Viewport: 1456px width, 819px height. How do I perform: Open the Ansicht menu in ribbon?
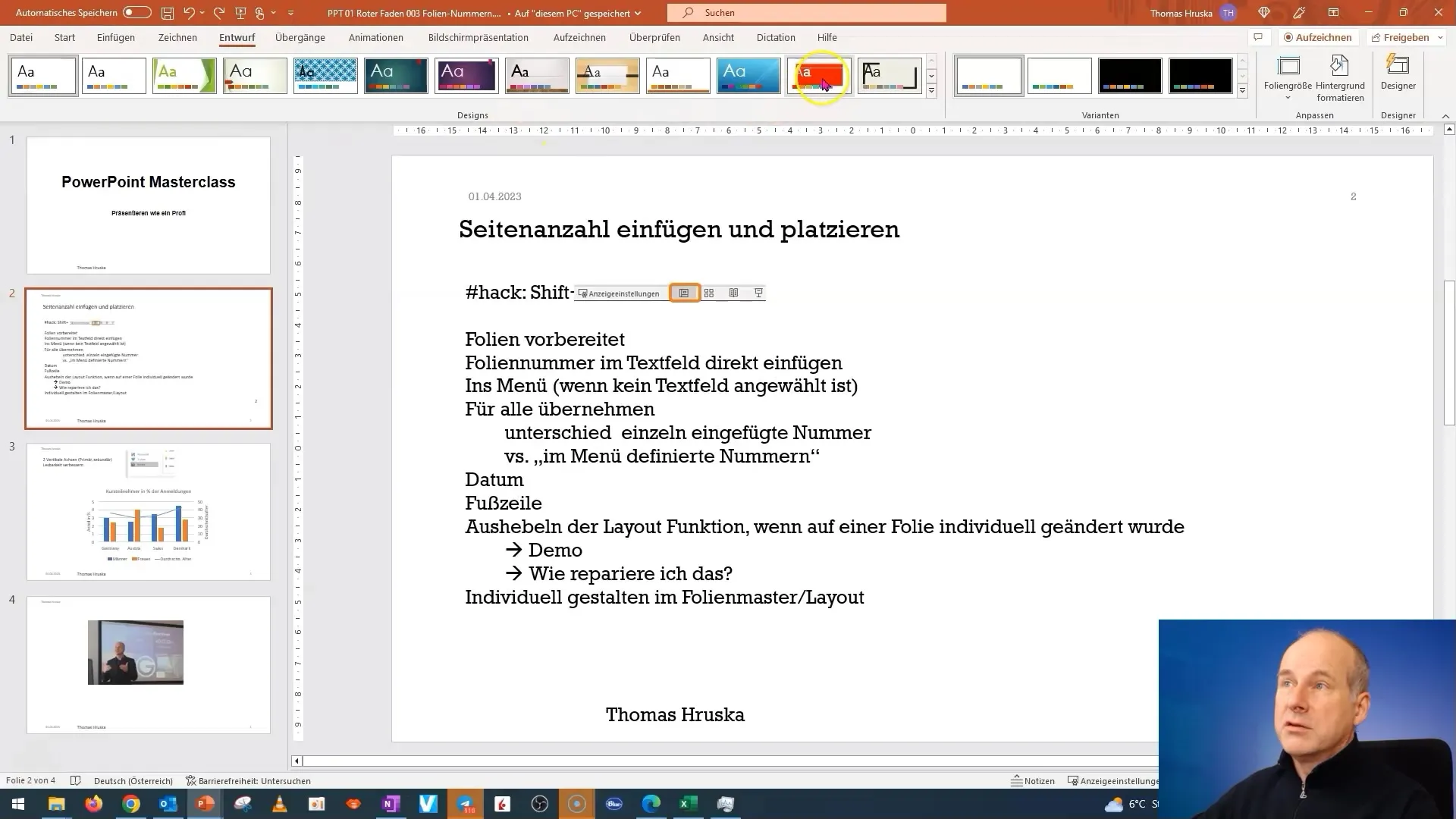point(718,37)
